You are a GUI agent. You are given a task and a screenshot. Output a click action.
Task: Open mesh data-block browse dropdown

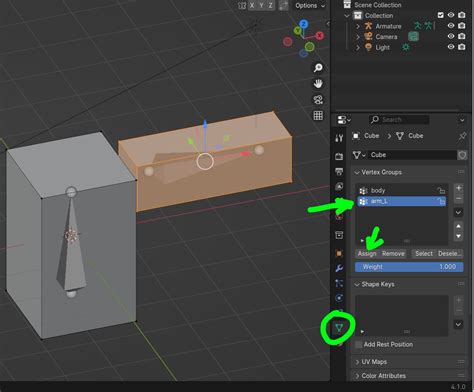pos(359,155)
